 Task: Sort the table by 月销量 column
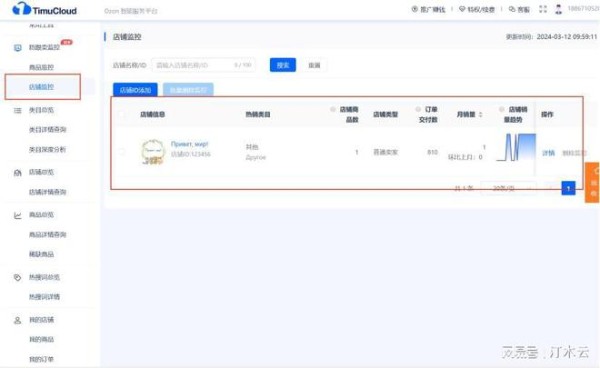coord(481,114)
